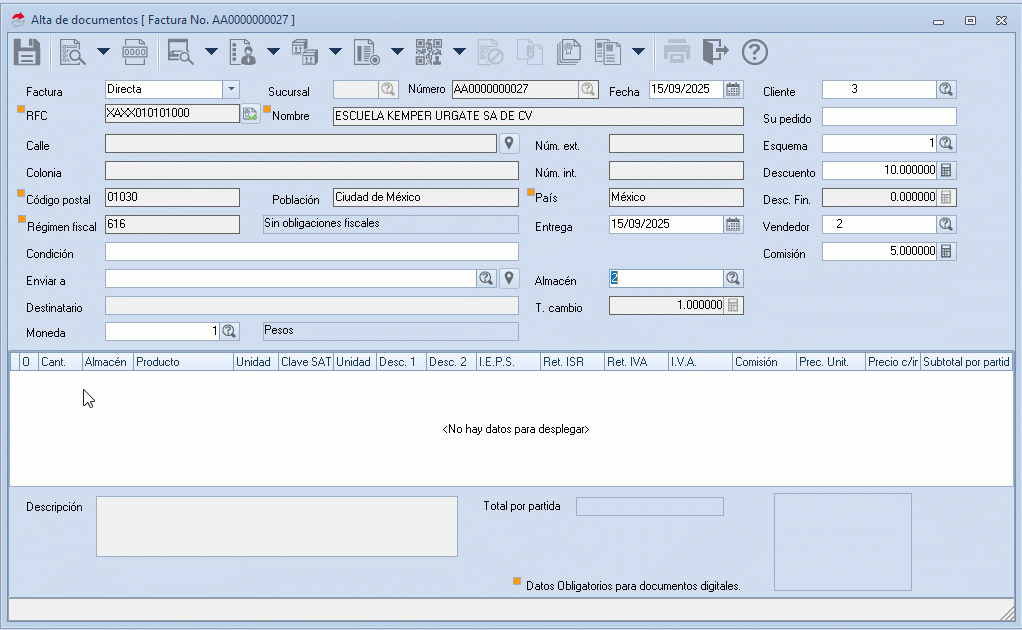The image size is (1022, 630).
Task: Open the calendar picker for Fecha
Action: (734, 89)
